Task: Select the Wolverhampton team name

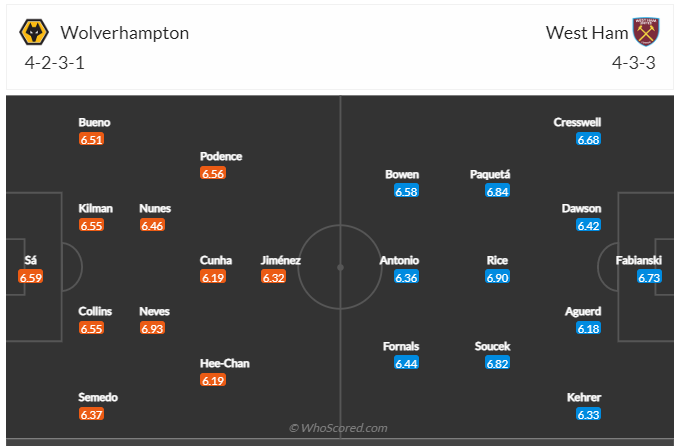Action: click(x=124, y=33)
